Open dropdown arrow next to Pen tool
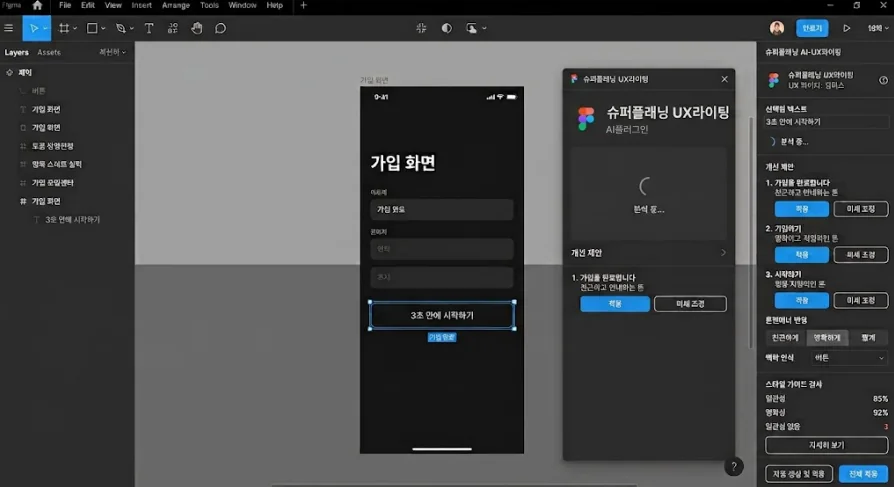The image size is (894, 487). [x=132, y=29]
